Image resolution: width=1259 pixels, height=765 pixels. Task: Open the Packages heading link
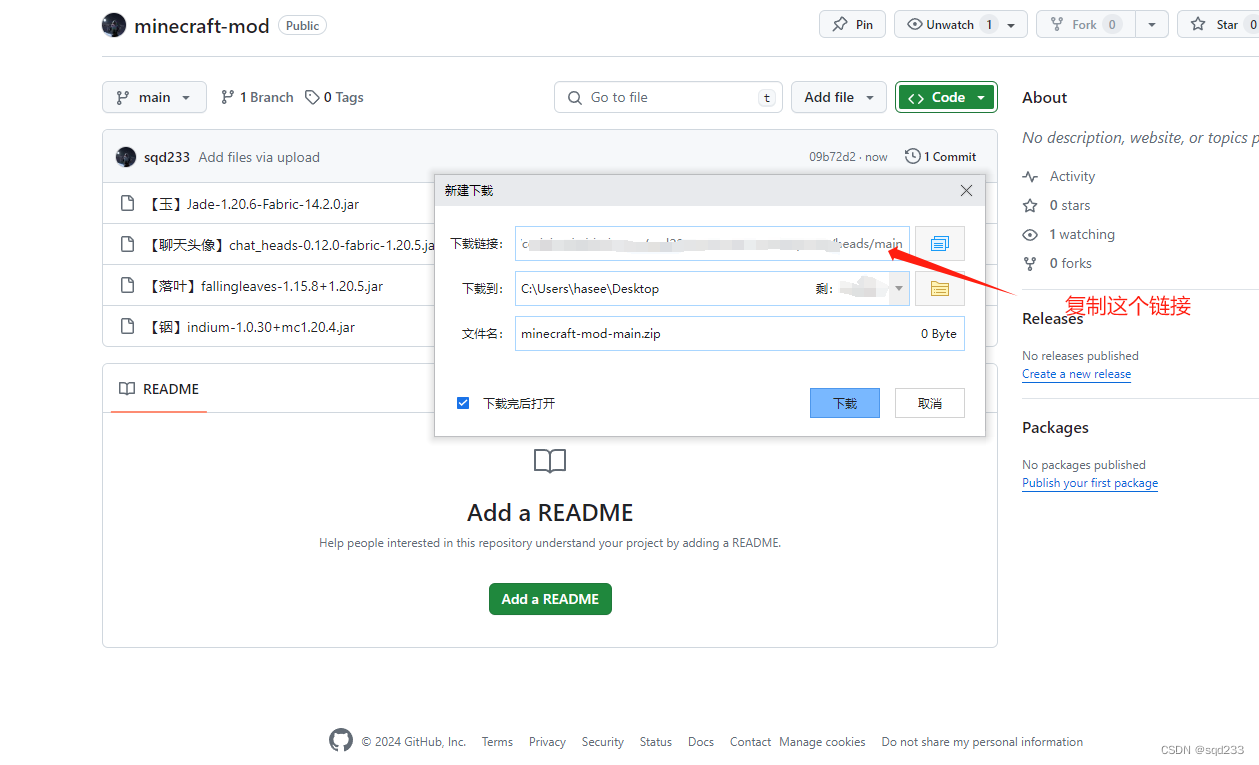click(1055, 427)
